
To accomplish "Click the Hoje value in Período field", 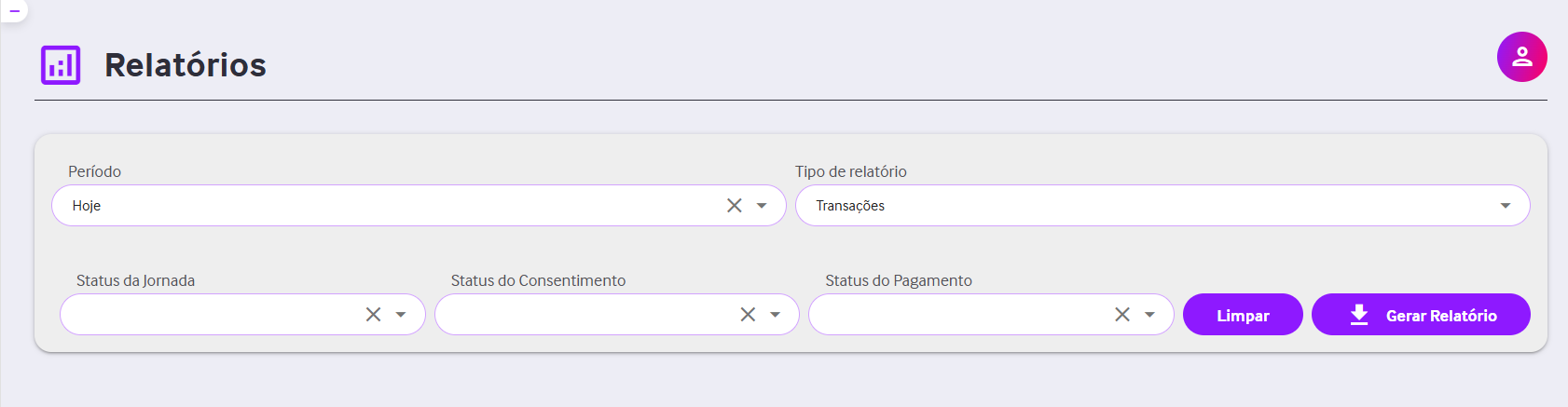I will point(87,206).
